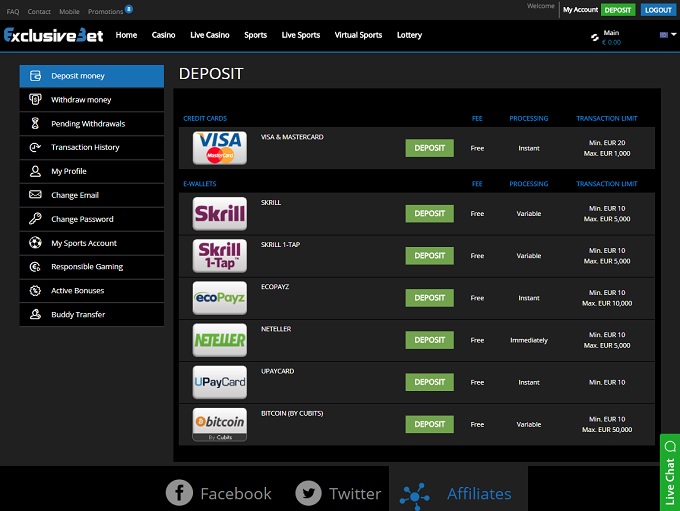
Task: Open Virtual Sports menu item
Action: 358,35
